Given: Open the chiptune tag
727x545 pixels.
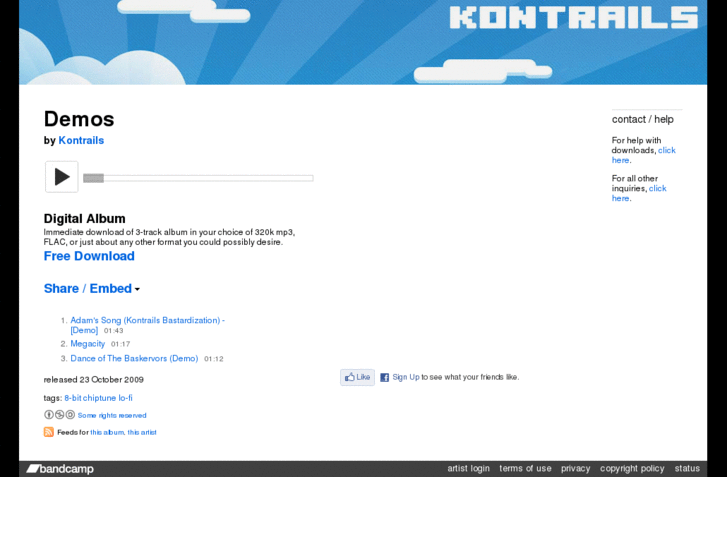Looking at the screenshot, I should pos(99,398).
